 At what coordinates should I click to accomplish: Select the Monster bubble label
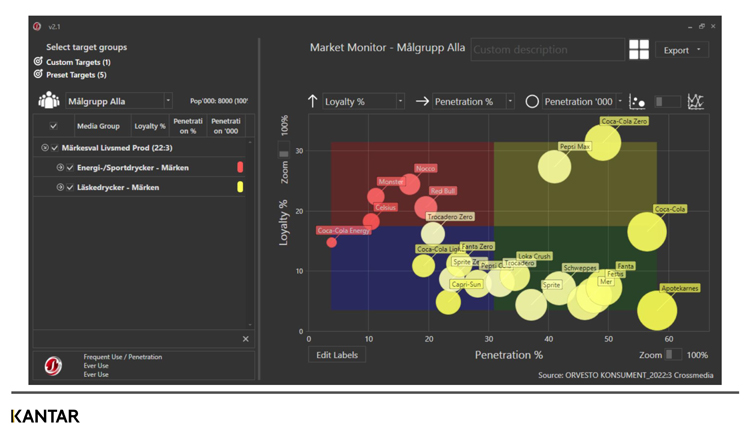391,182
